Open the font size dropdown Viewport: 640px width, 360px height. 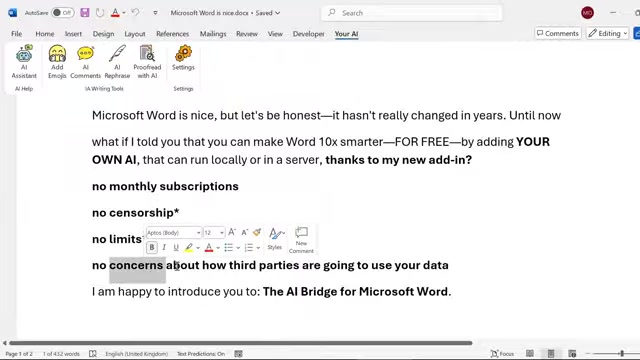(222, 233)
